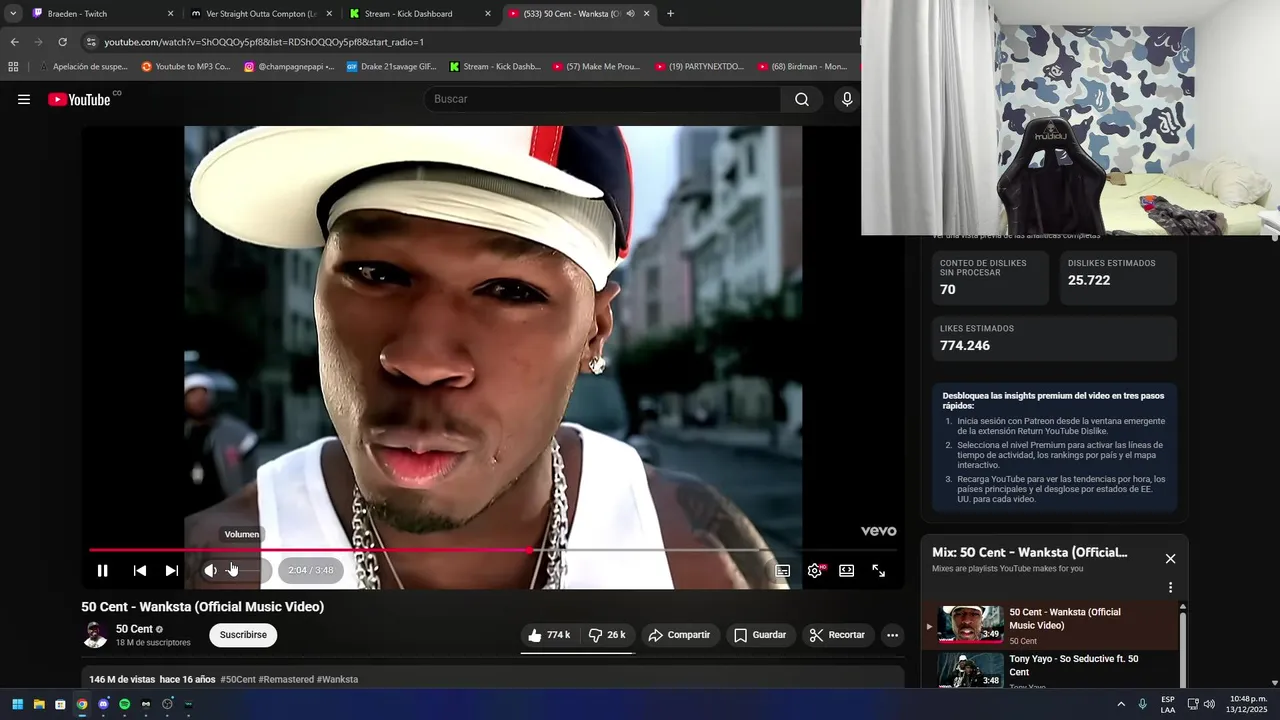The image size is (1280, 720).
Task: Play 50 Cent - Wanksta from the mix
Action: (1052, 625)
